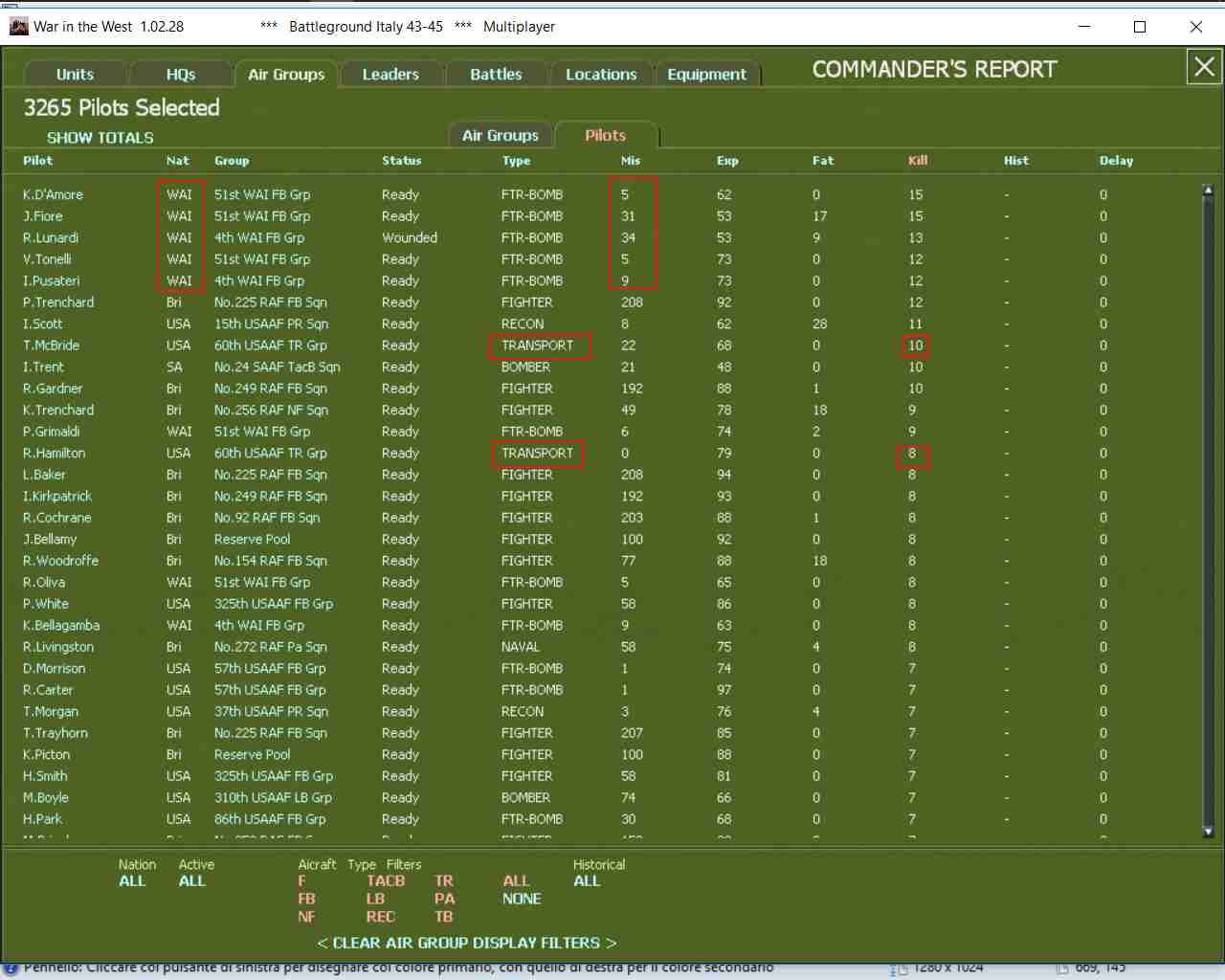Toggle the REC aircraft type filter

click(380, 917)
